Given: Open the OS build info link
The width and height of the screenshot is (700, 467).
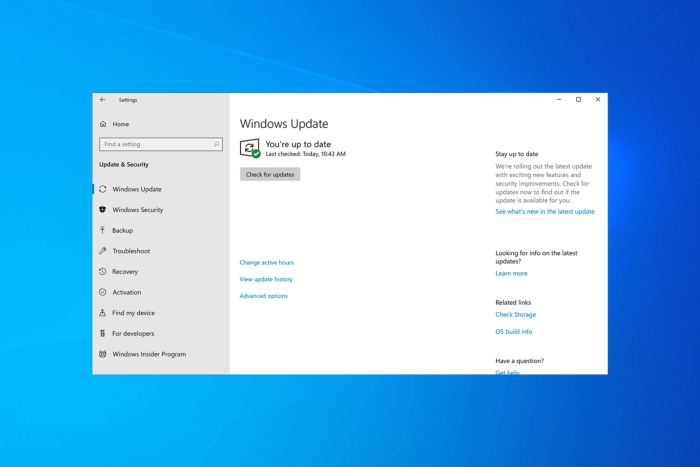Looking at the screenshot, I should 514,331.
